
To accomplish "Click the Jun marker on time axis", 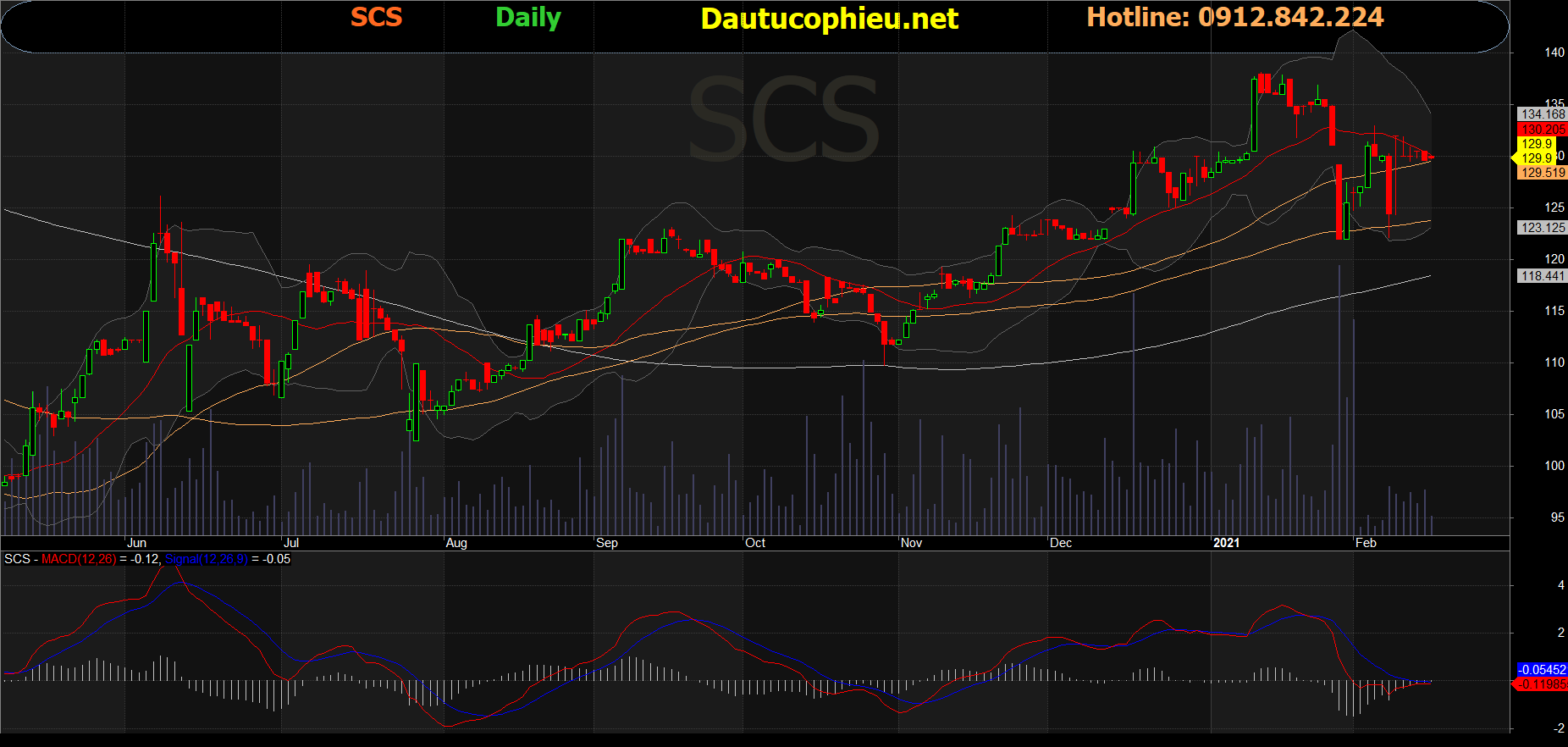I will coord(136,543).
